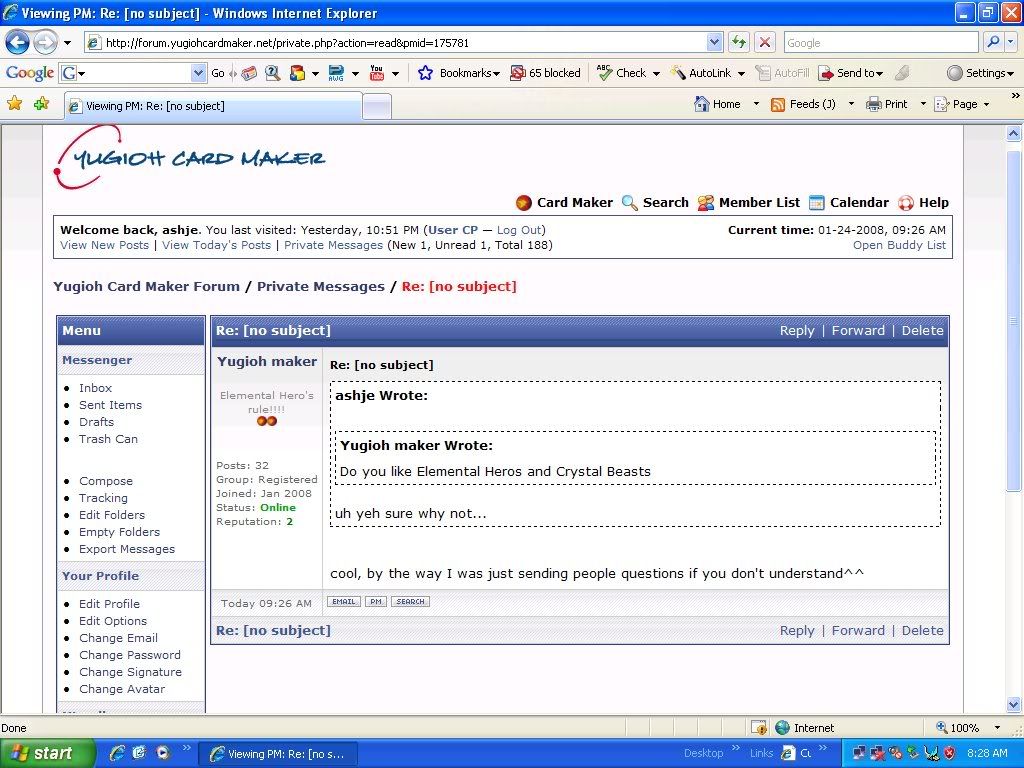This screenshot has height=768, width=1024.
Task: Expand the address bar URL dropdown
Action: (x=714, y=43)
